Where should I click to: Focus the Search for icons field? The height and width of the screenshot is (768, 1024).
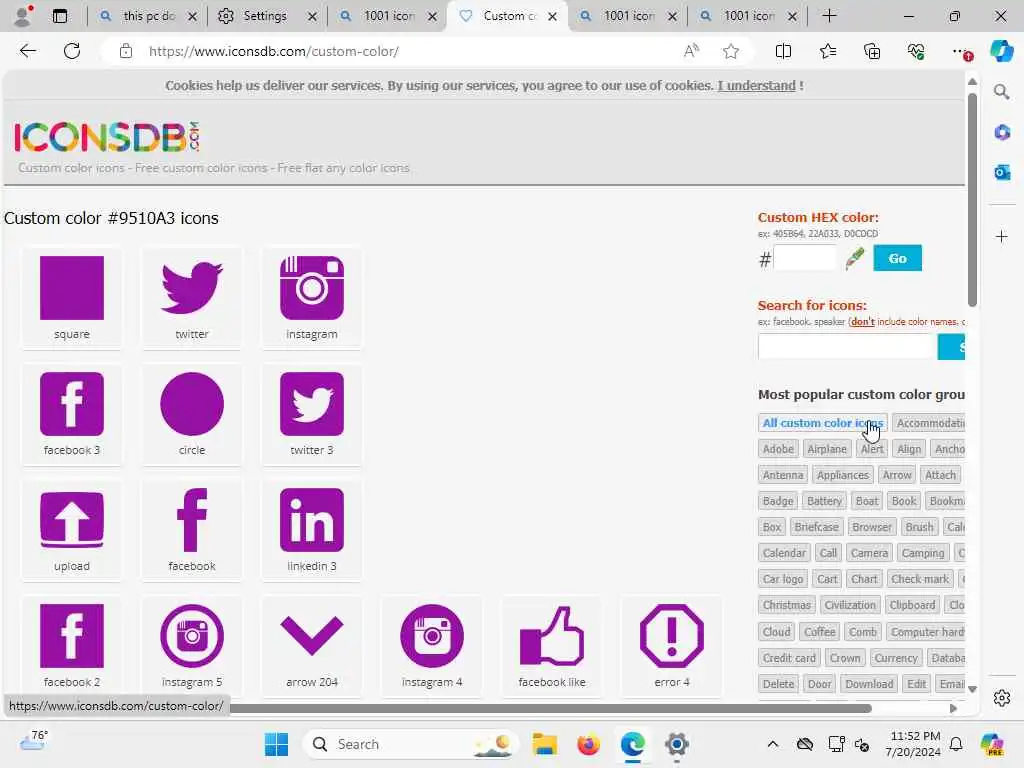coord(848,347)
